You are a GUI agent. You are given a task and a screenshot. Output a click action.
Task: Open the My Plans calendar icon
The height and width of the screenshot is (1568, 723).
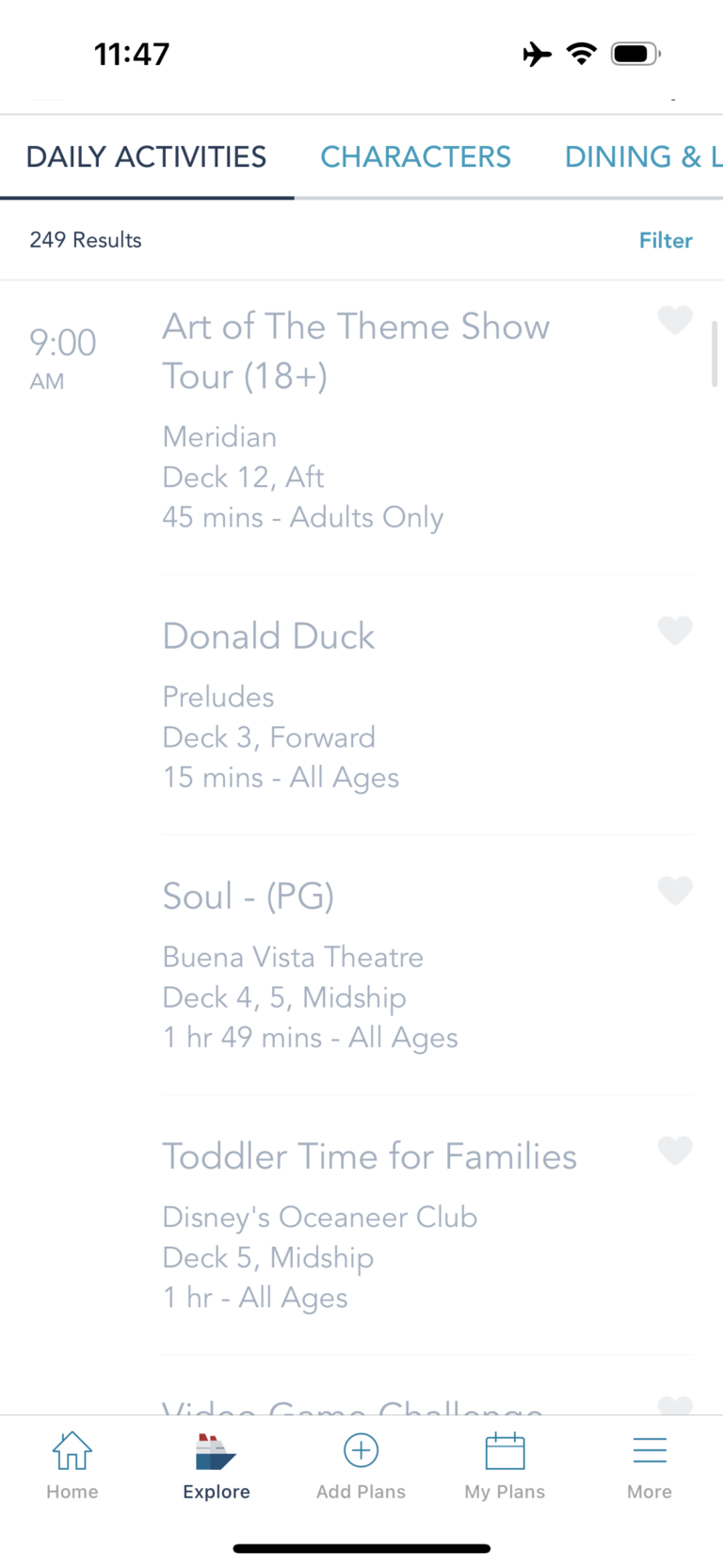click(x=505, y=1451)
